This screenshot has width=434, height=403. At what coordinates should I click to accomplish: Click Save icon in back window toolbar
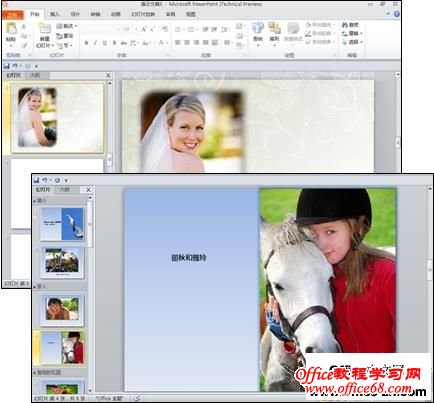pos(6,66)
